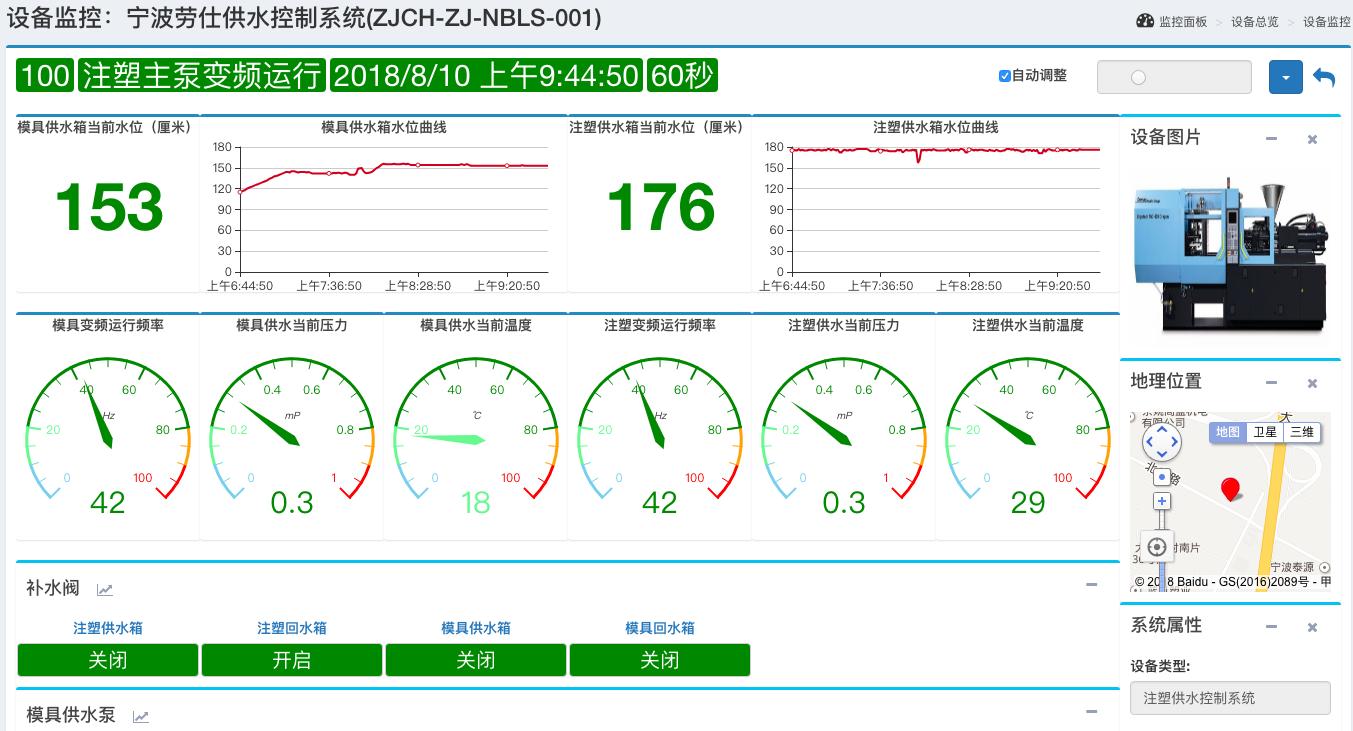Open 注塑回水箱 link under 补水阀

[x=292, y=628]
